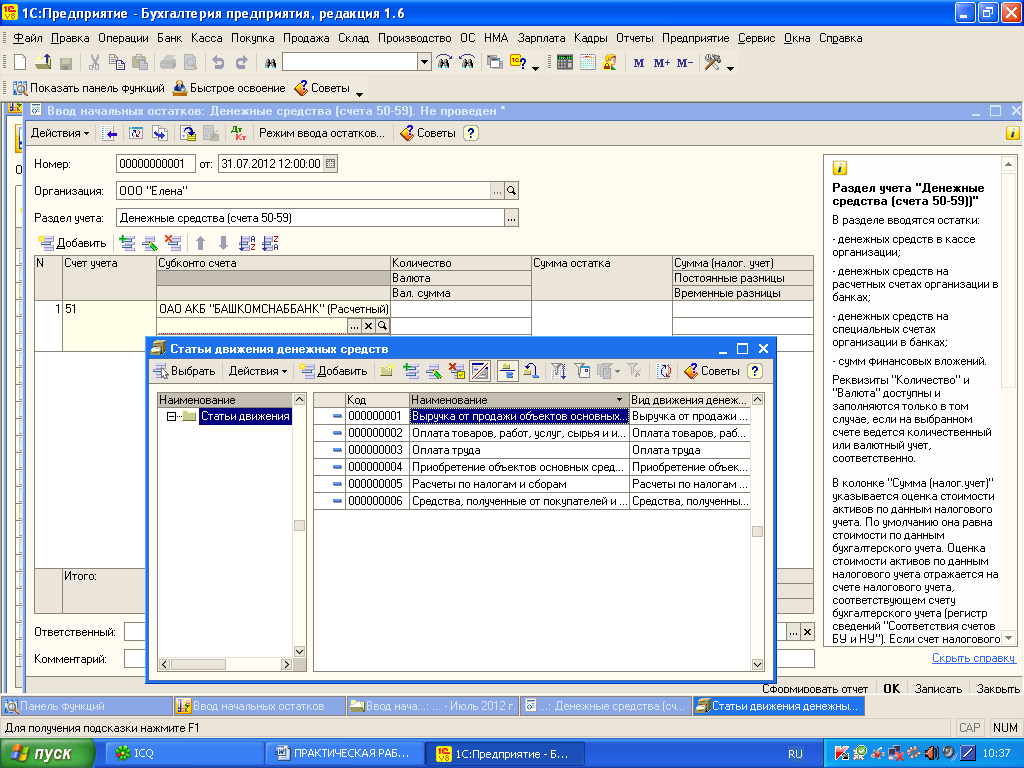Screen dimensions: 1024x768
Task: Click the Быстрое освоение button
Action: (229, 88)
